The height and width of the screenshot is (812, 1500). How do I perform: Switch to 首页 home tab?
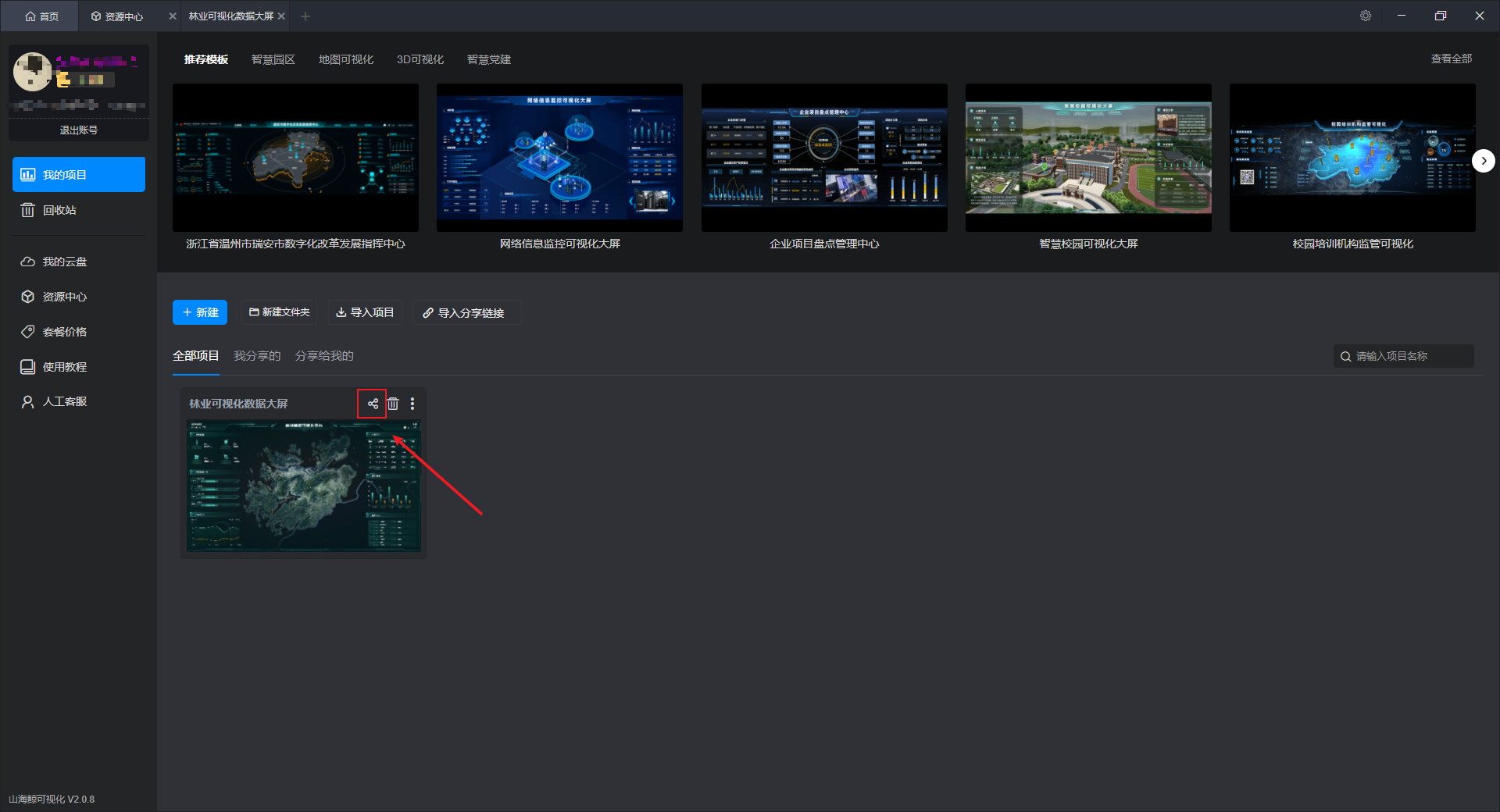41,16
